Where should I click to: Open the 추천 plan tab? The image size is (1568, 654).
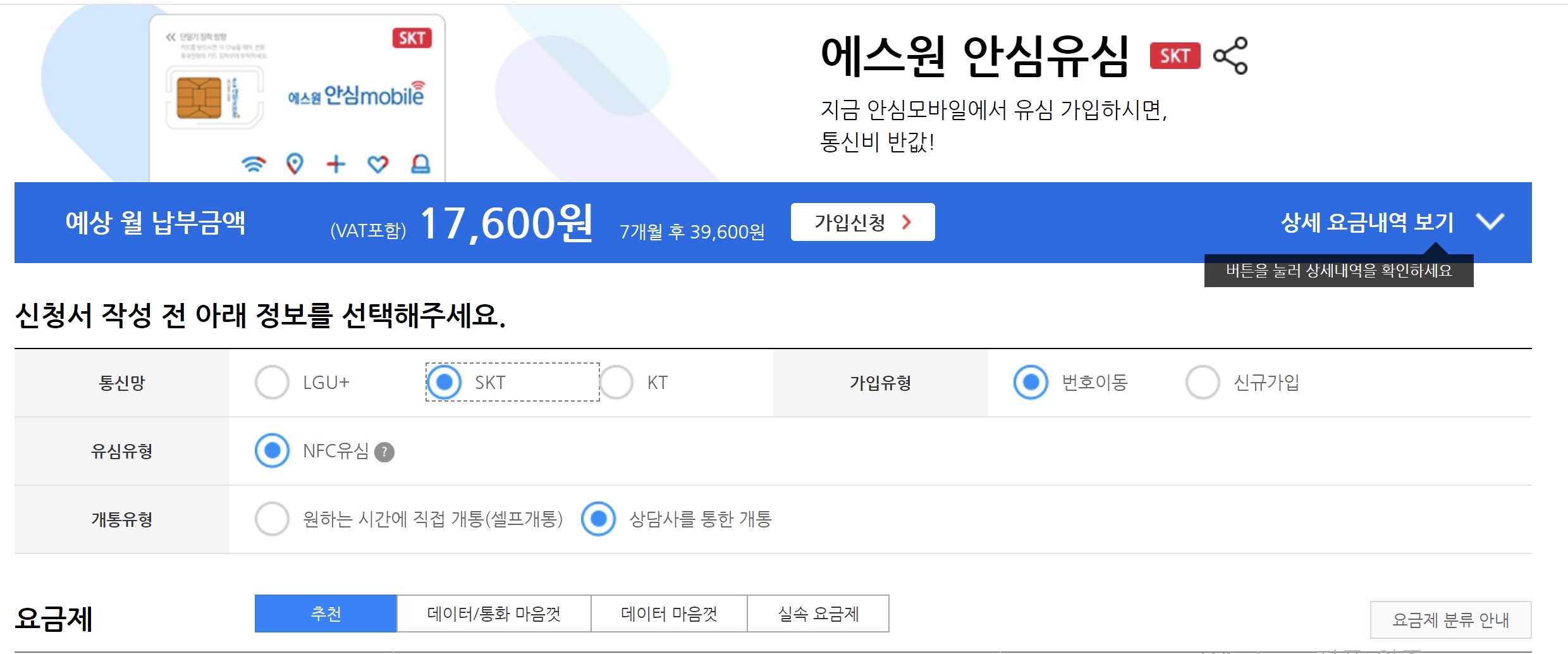[x=326, y=614]
